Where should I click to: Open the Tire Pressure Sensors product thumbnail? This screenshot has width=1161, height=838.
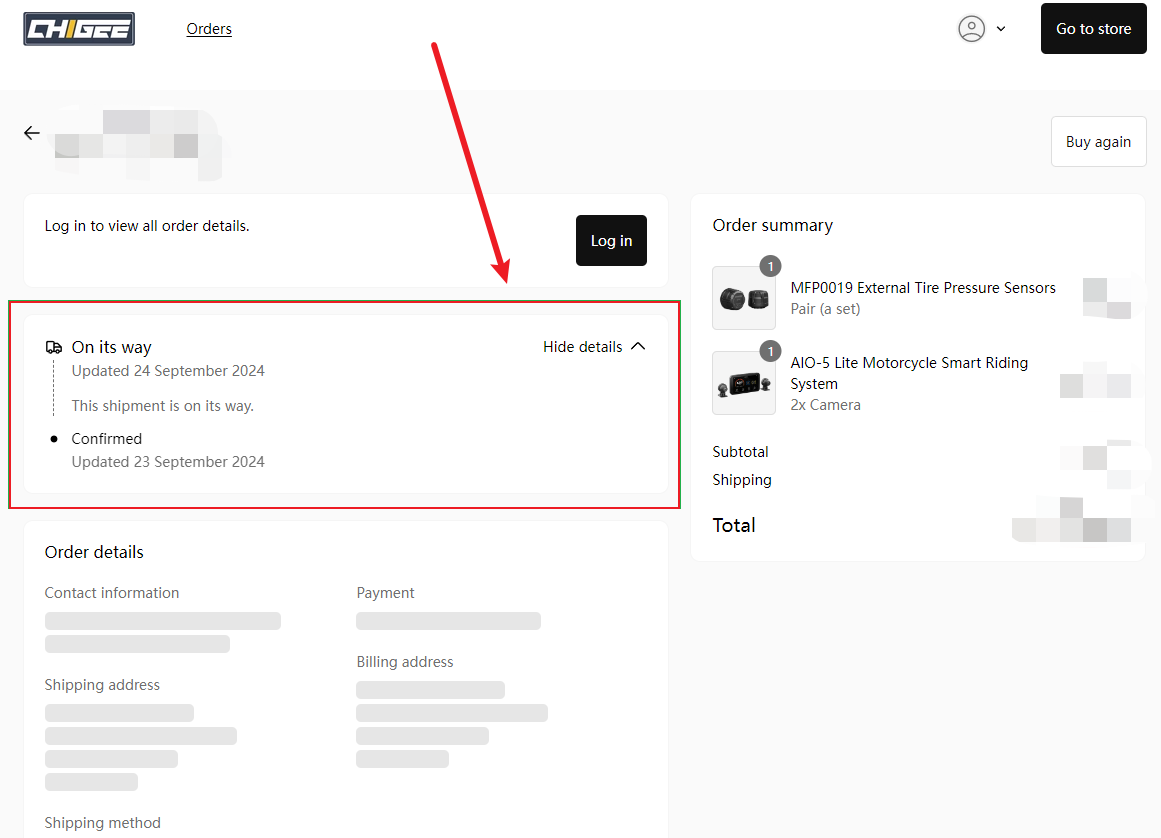pyautogui.click(x=743, y=298)
